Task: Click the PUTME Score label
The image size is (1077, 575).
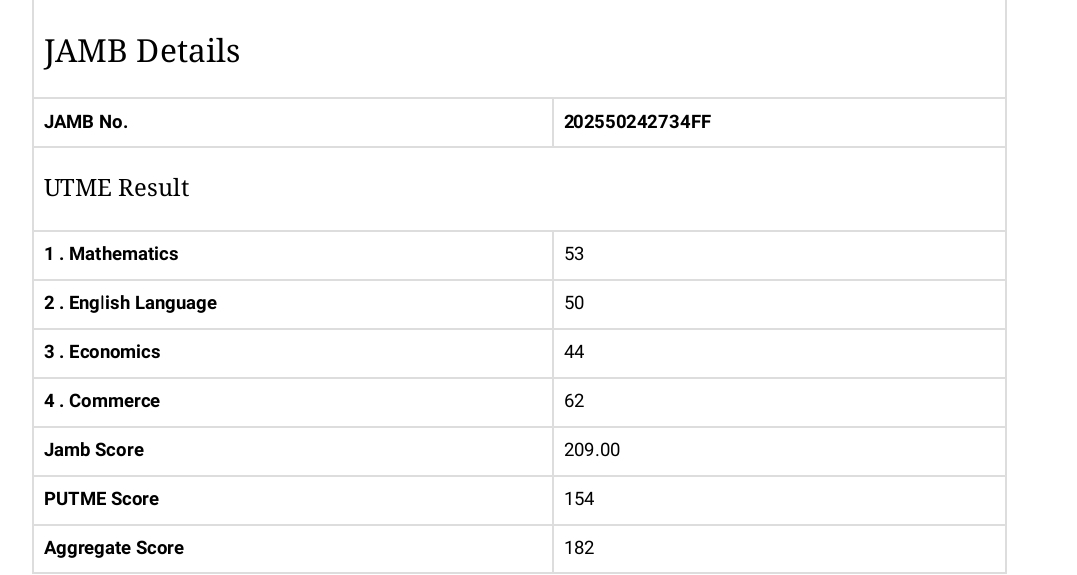Action: [x=101, y=499]
